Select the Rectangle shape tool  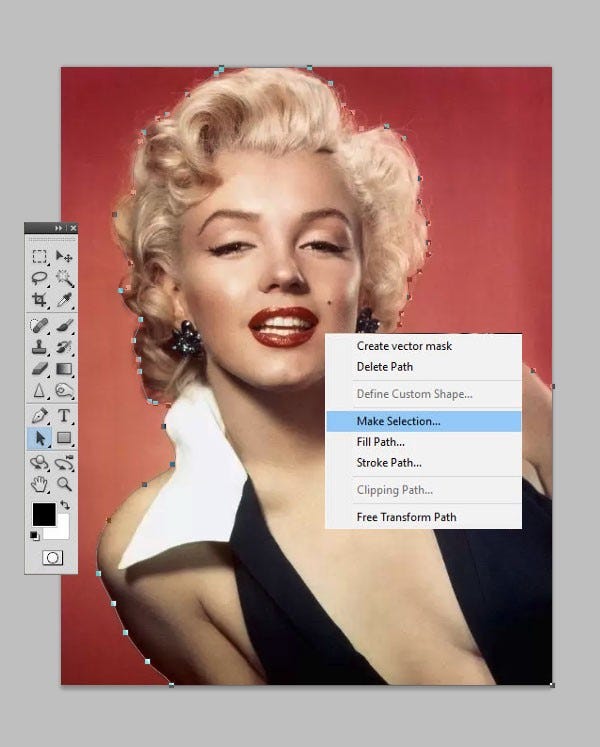(64, 437)
